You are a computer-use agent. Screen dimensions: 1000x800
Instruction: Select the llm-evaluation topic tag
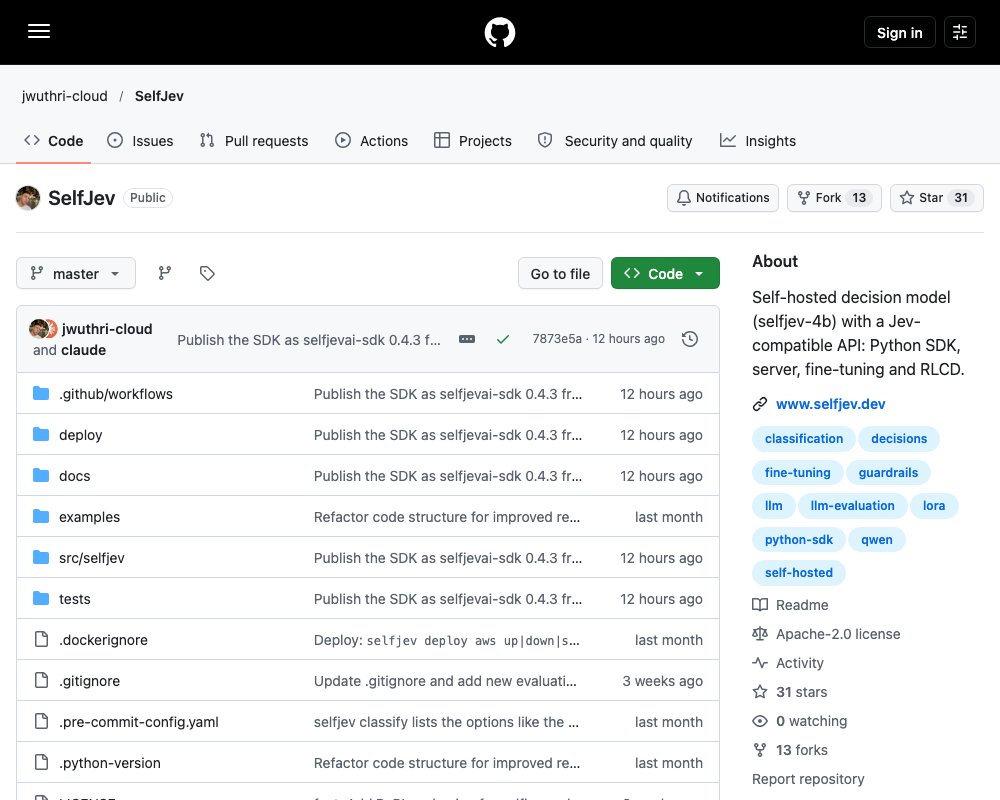(x=852, y=506)
